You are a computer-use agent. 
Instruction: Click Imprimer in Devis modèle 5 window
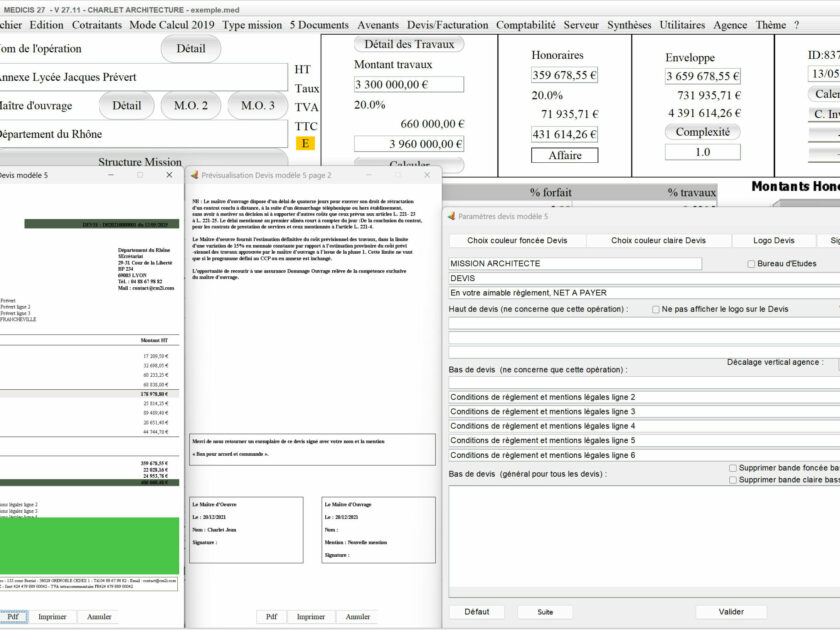click(52, 617)
